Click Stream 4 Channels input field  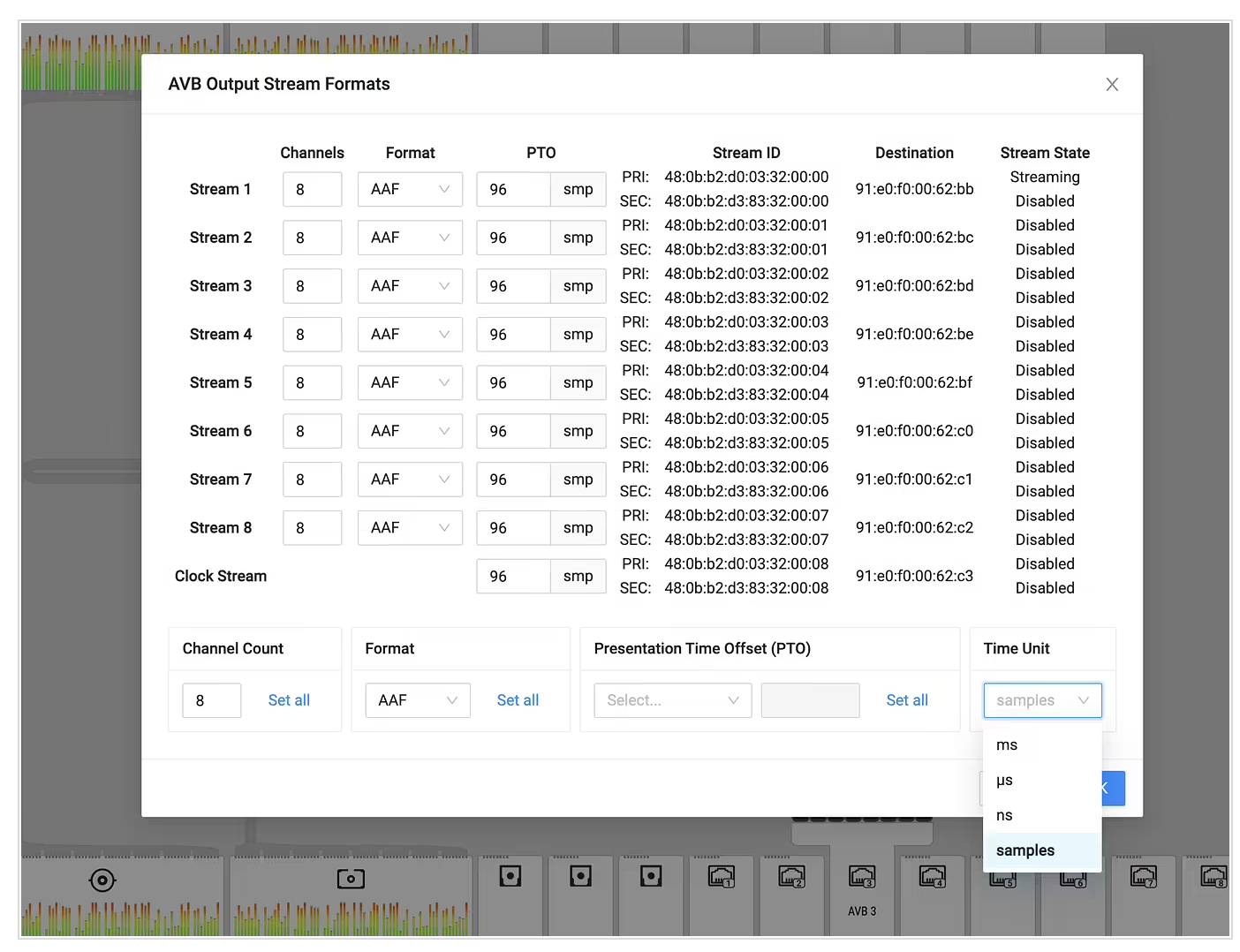313,335
